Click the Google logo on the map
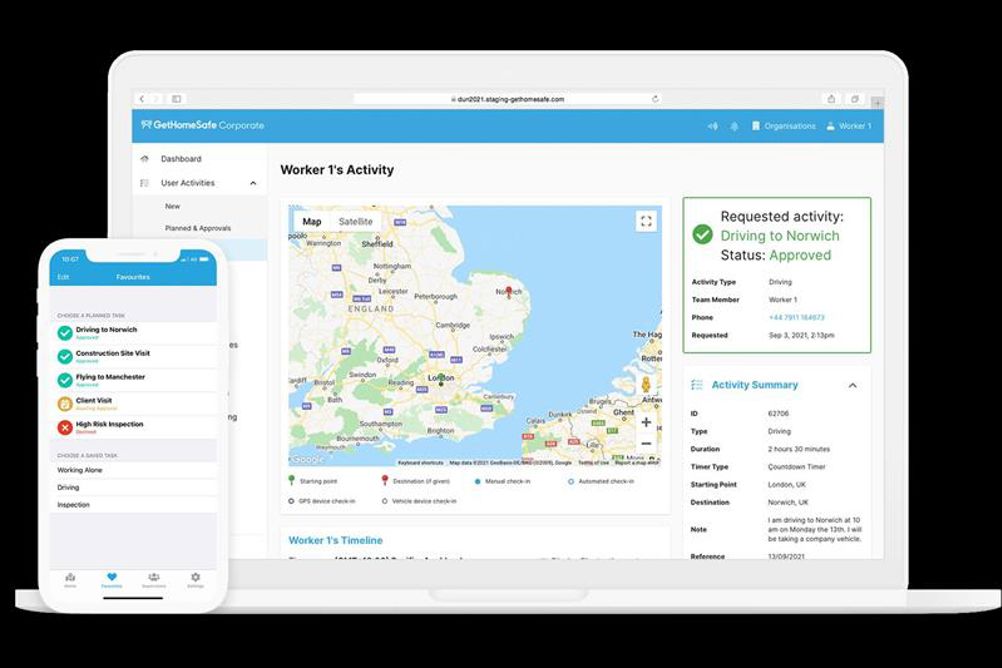The image size is (1002, 668). point(307,459)
